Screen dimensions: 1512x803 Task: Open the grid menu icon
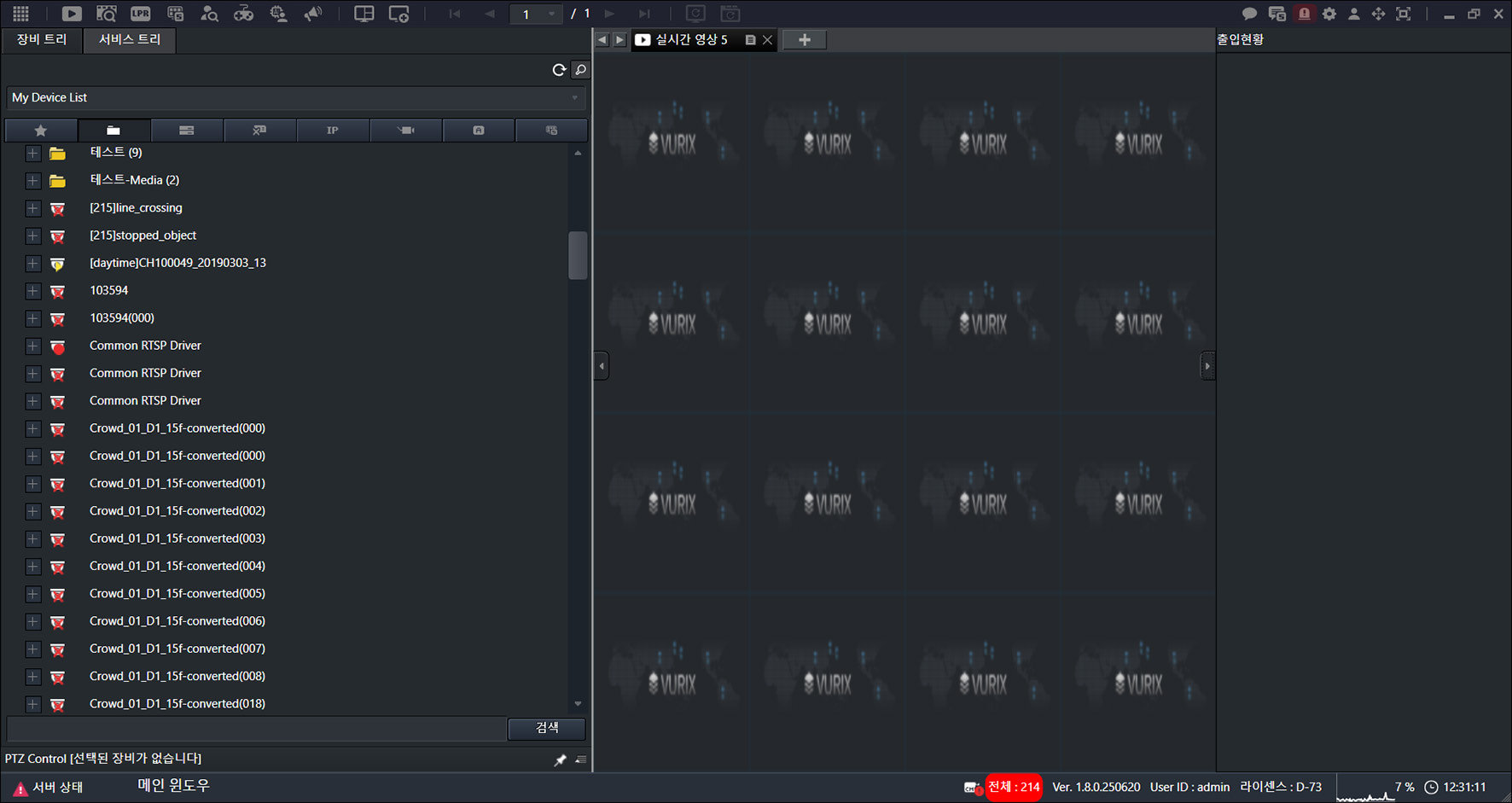20,14
